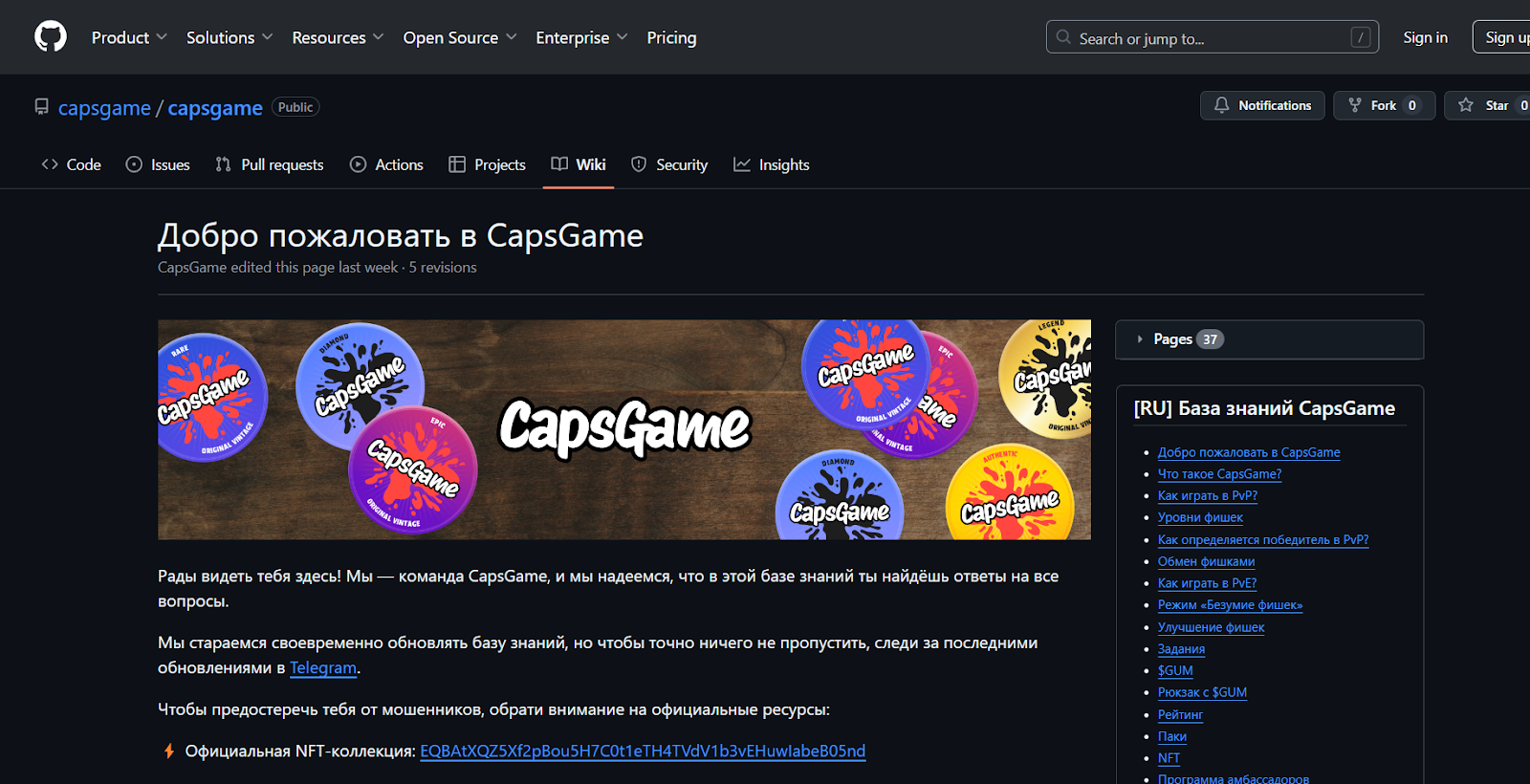Click the Actions play icon

tap(358, 164)
